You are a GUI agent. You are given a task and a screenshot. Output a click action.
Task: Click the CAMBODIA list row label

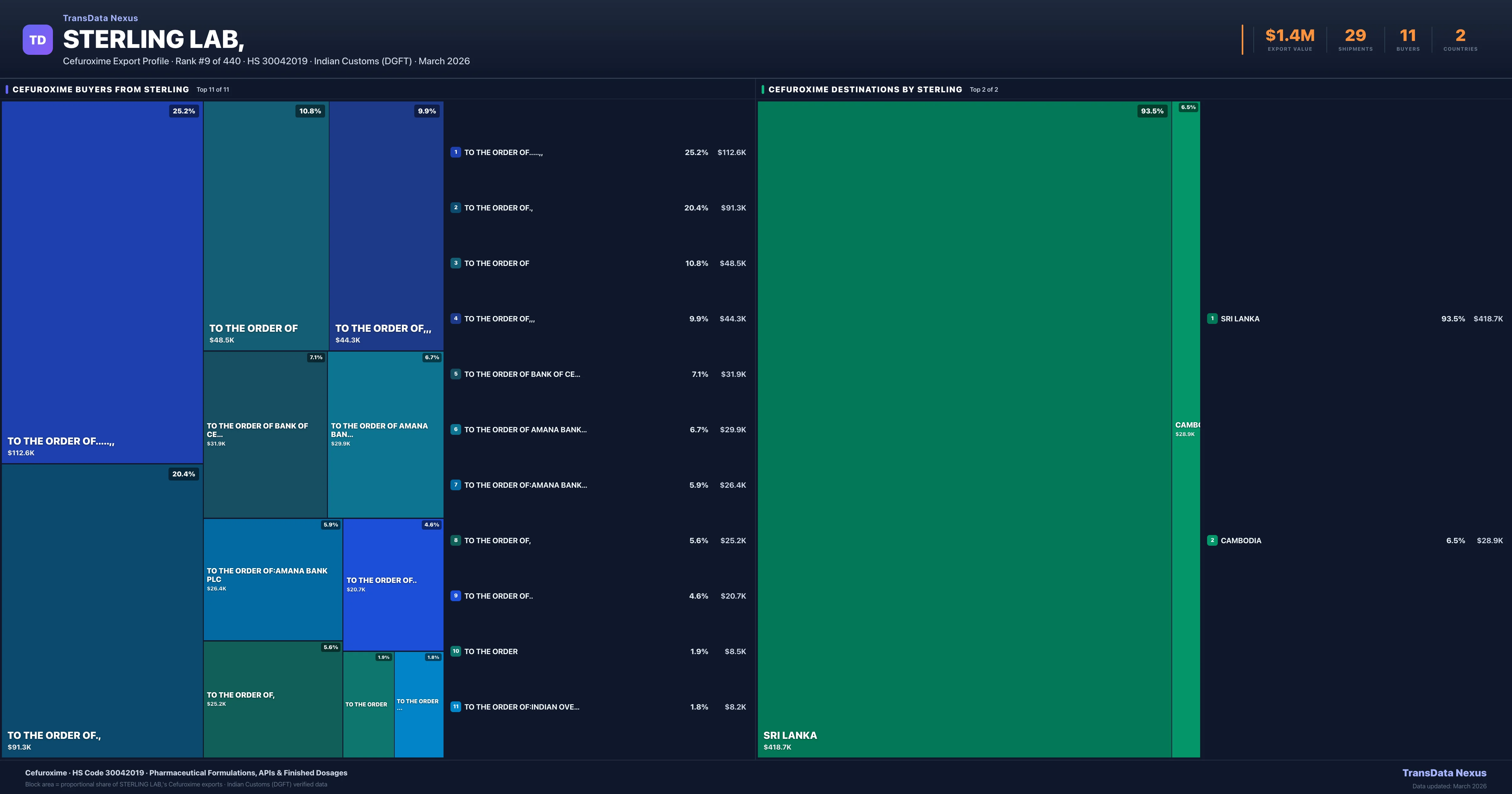pos(1241,540)
